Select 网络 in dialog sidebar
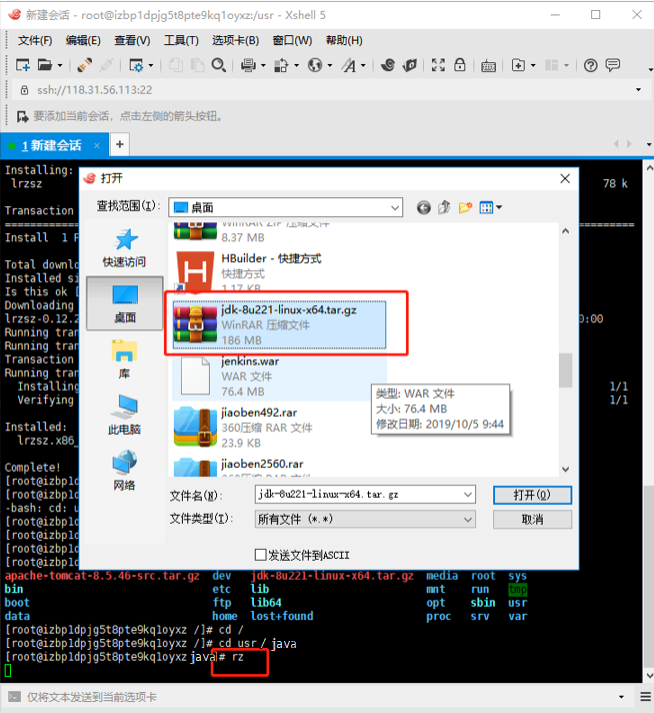Viewport: 654px width, 713px height. 124,471
